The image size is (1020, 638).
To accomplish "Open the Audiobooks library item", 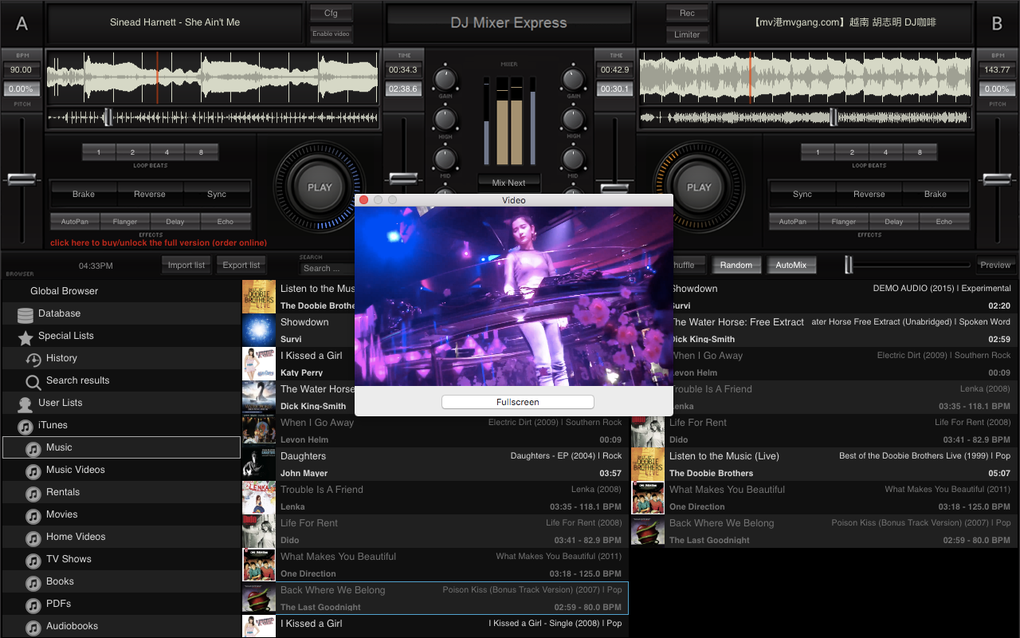I will (72, 626).
